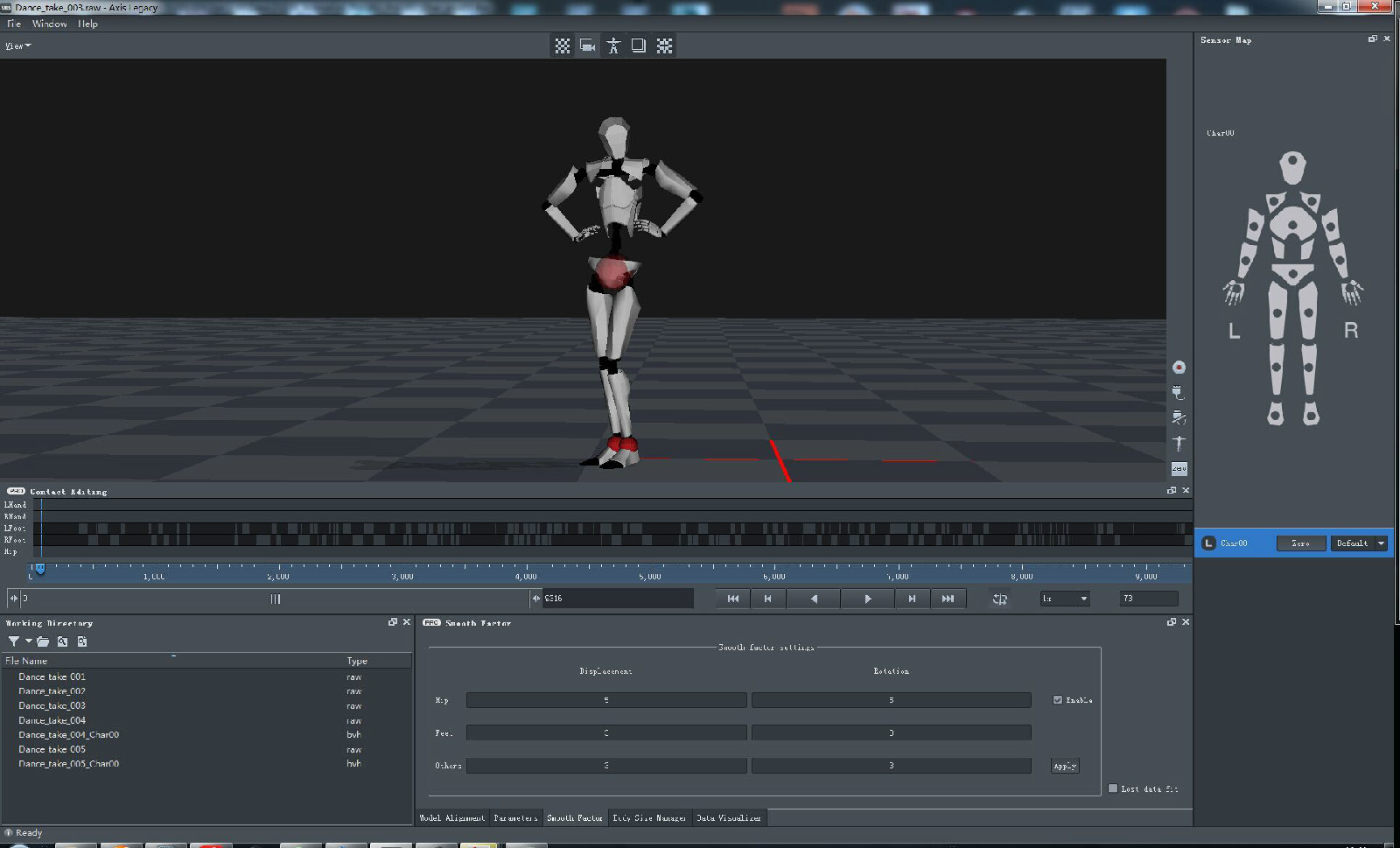Float the Contact Editing panel
Screen dimensions: 1400x848
point(1172,490)
